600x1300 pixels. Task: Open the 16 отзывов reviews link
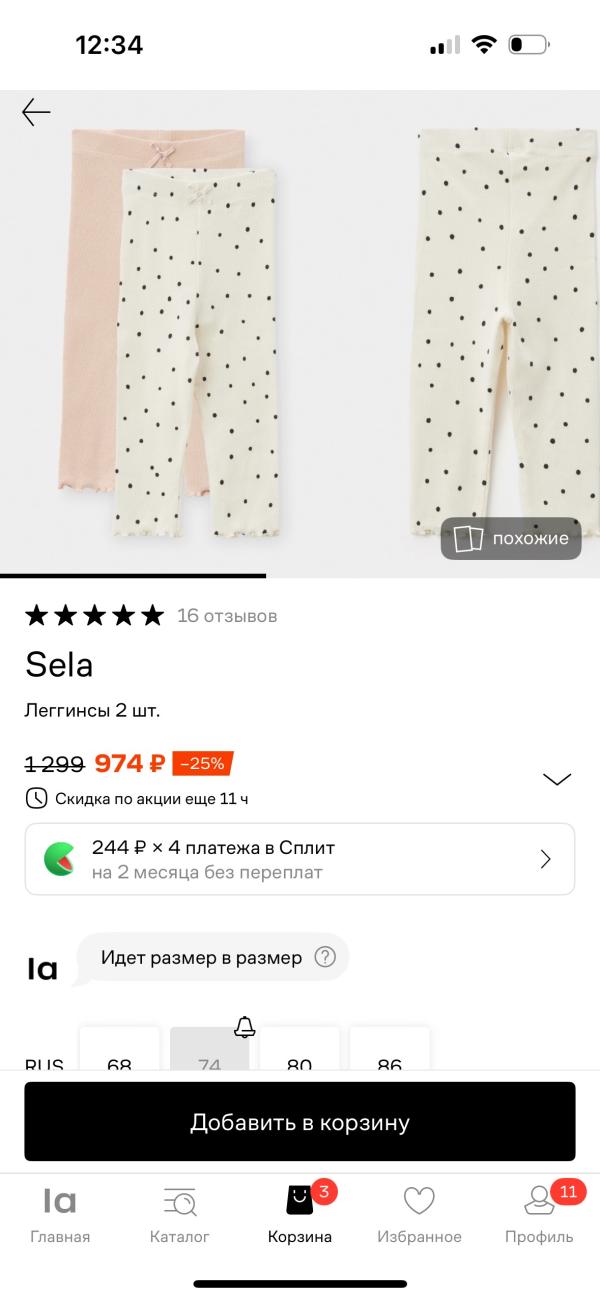point(227,616)
